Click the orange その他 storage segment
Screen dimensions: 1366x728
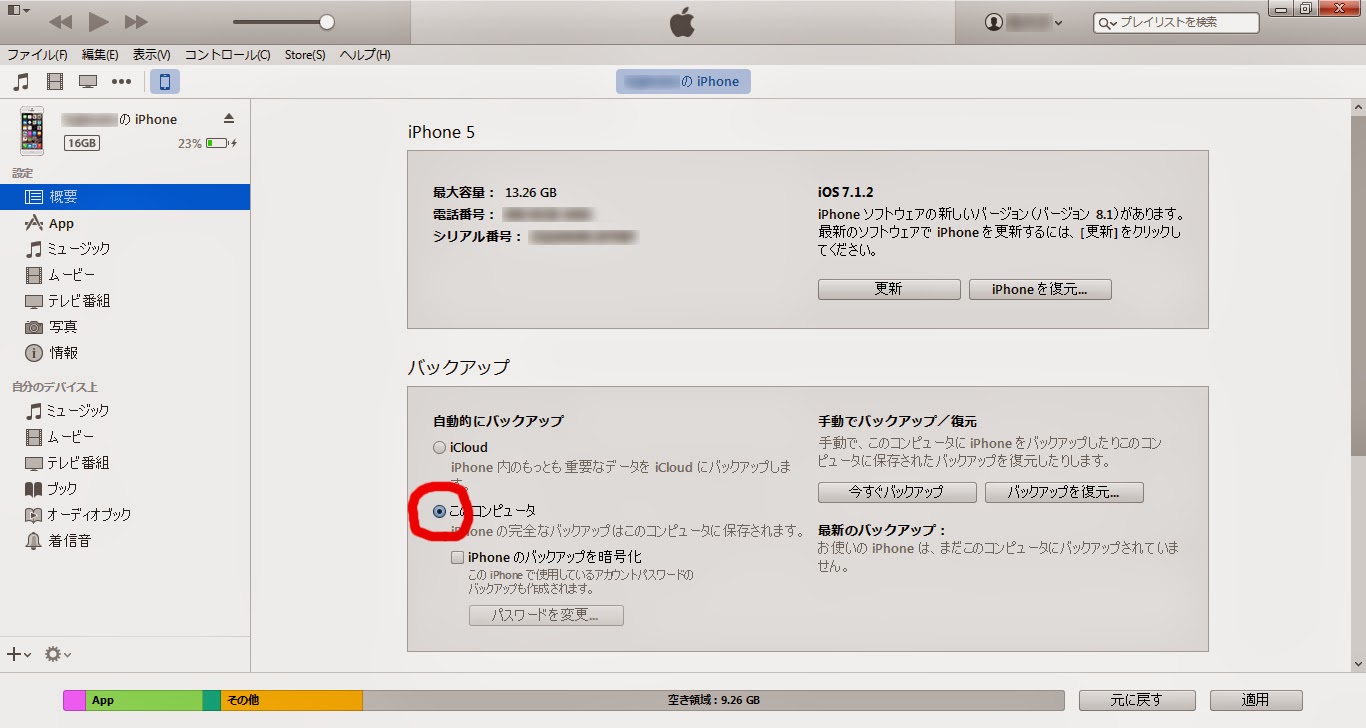[x=291, y=700]
